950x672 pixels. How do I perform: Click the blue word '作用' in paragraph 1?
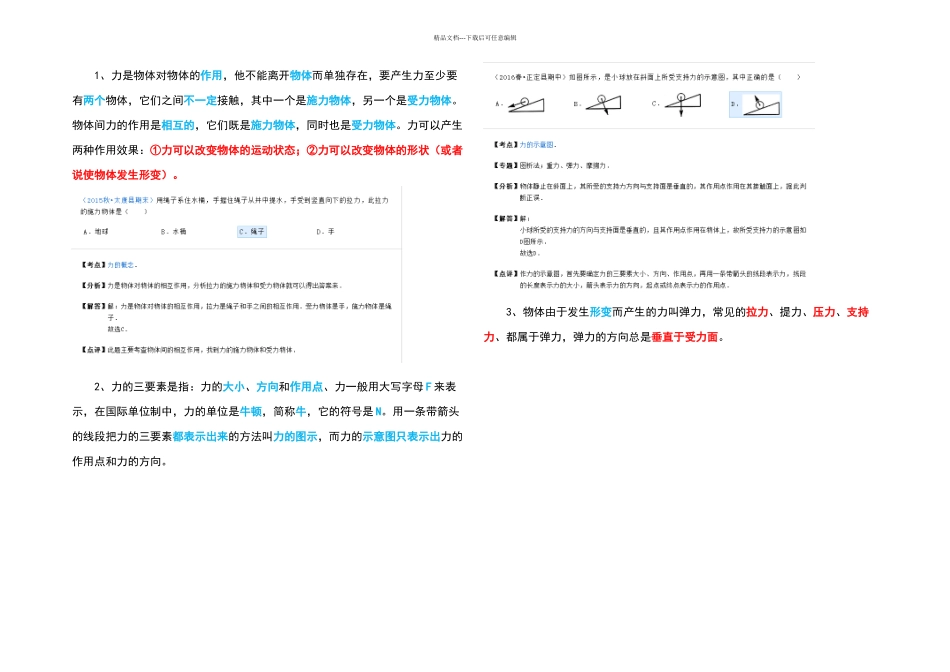211,75
